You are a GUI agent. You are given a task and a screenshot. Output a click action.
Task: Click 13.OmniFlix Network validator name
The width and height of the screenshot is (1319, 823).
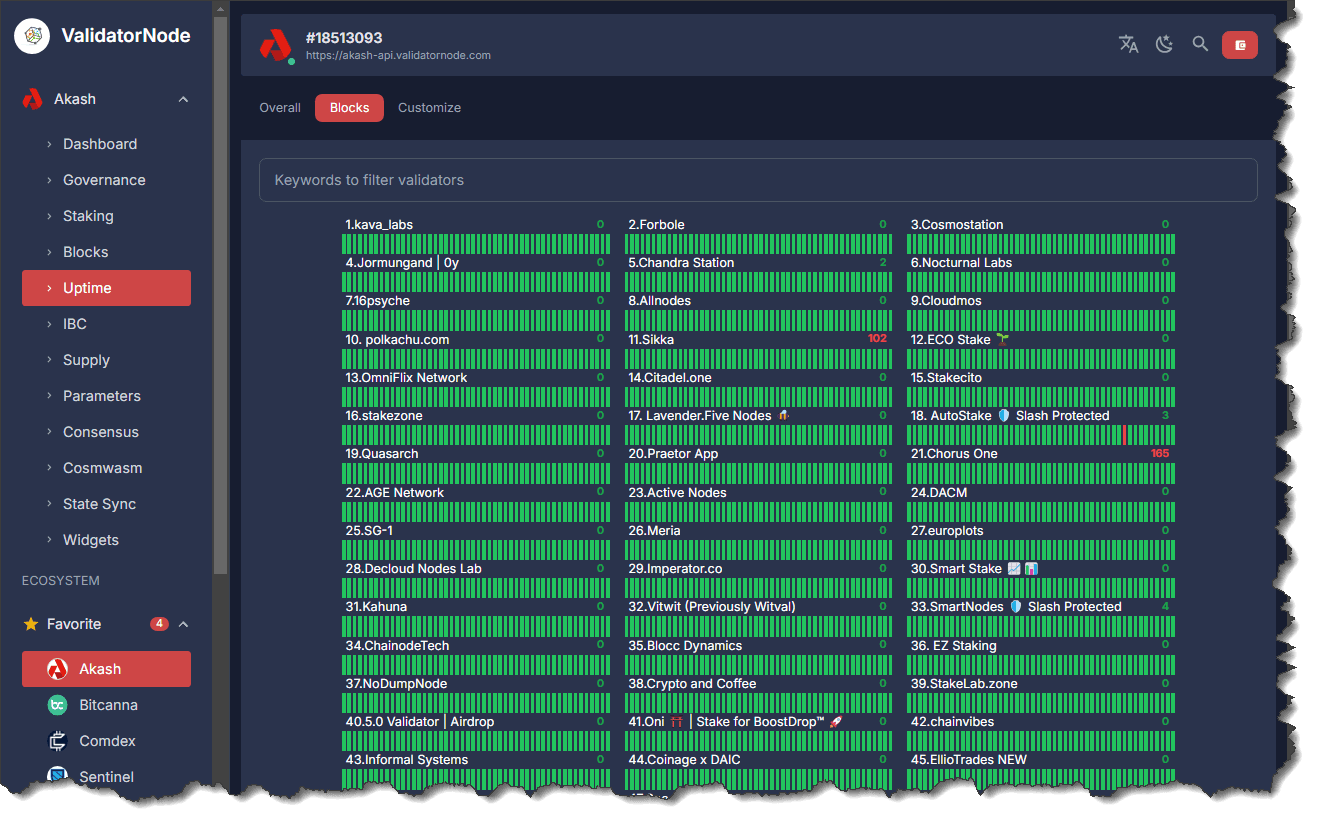tap(406, 378)
